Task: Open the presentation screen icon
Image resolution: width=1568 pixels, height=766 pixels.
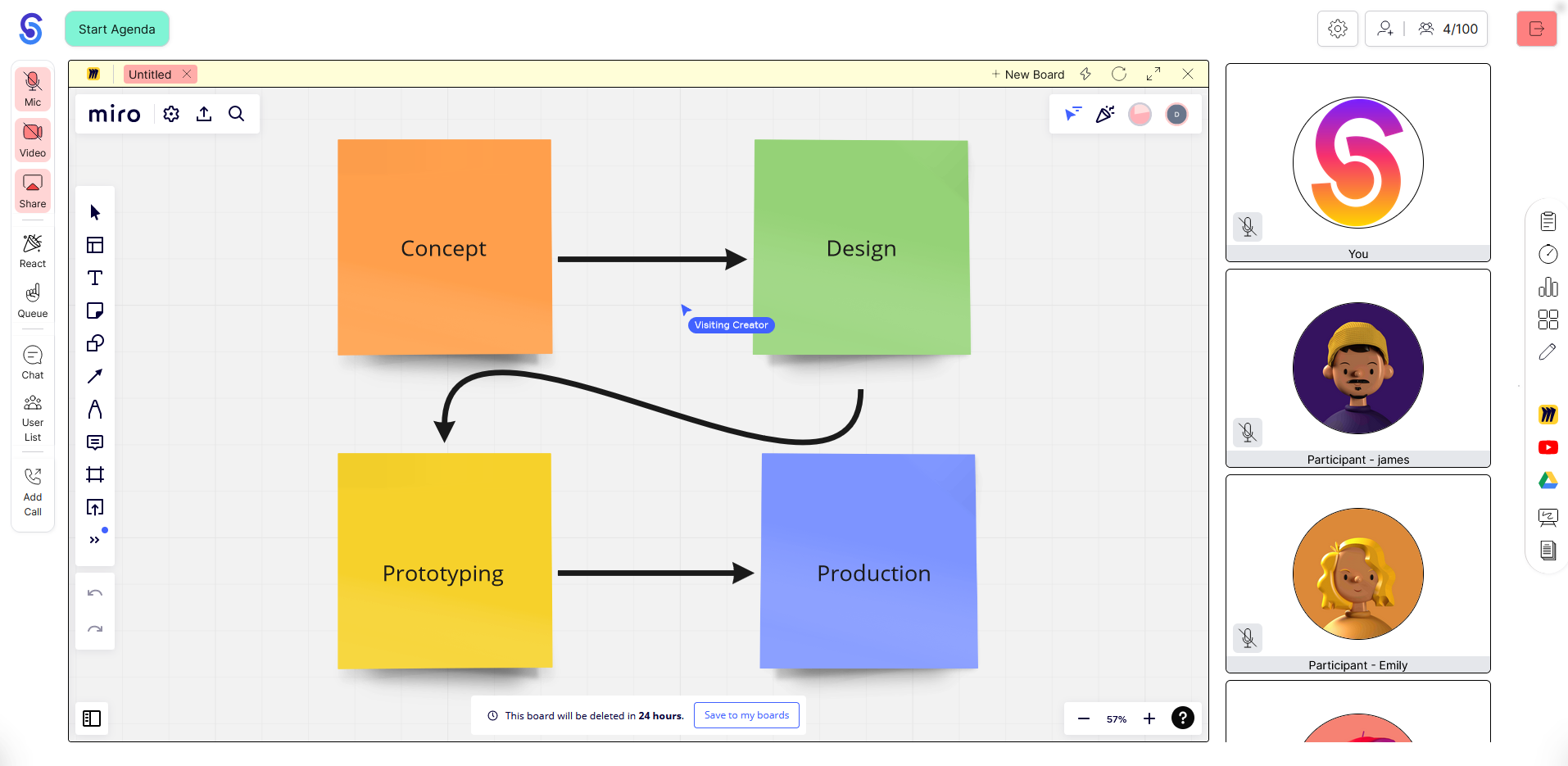Action: (x=1548, y=517)
